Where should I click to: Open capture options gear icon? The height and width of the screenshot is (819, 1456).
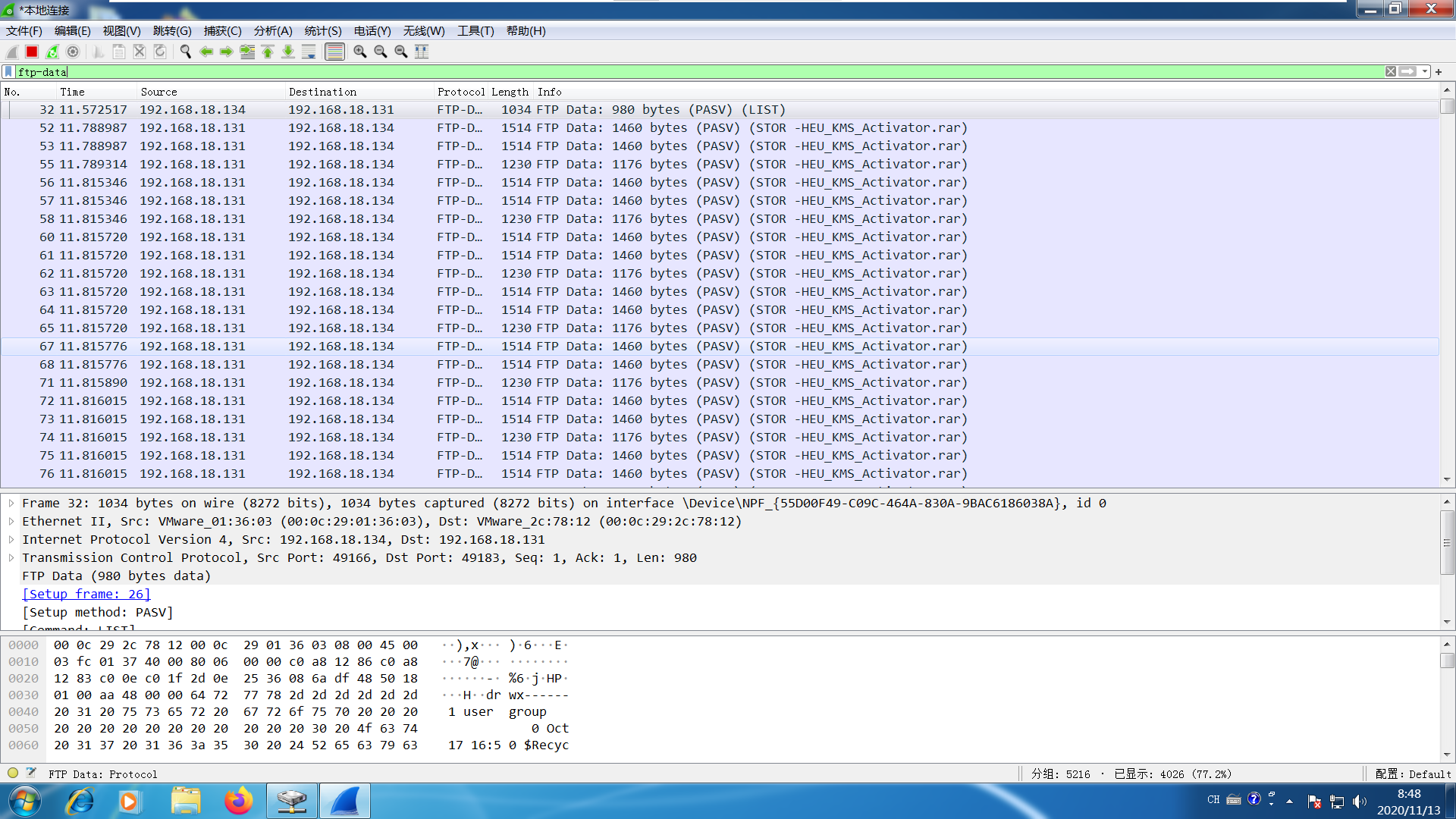tap(73, 52)
